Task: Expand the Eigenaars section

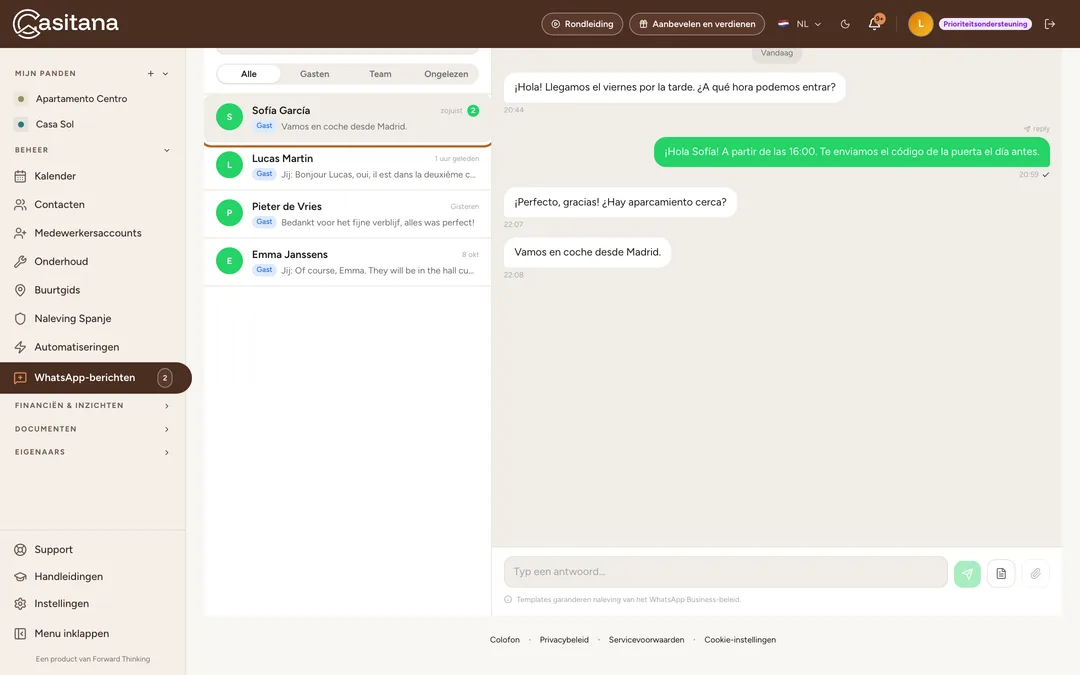Action: [x=93, y=453]
